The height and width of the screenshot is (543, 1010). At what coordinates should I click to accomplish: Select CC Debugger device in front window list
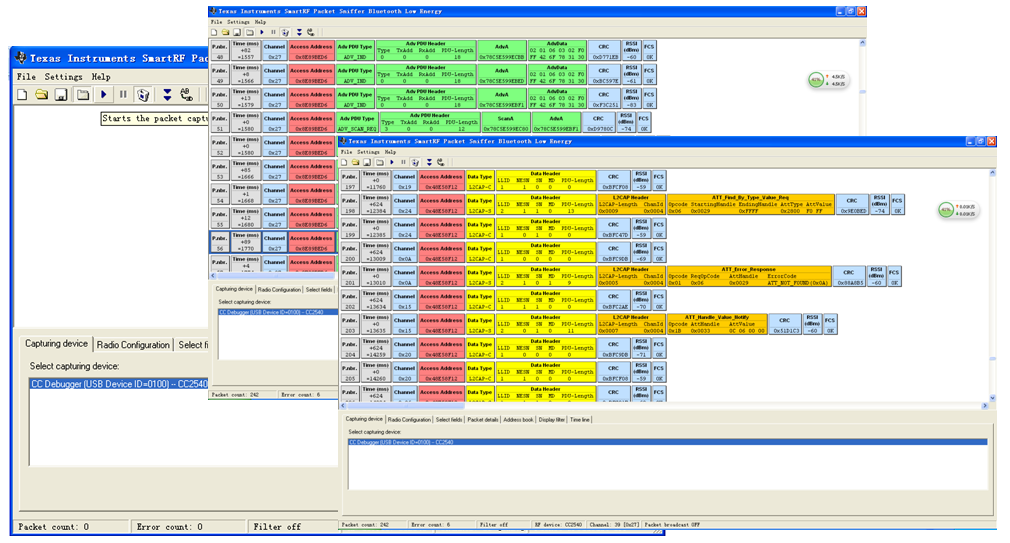click(668, 442)
